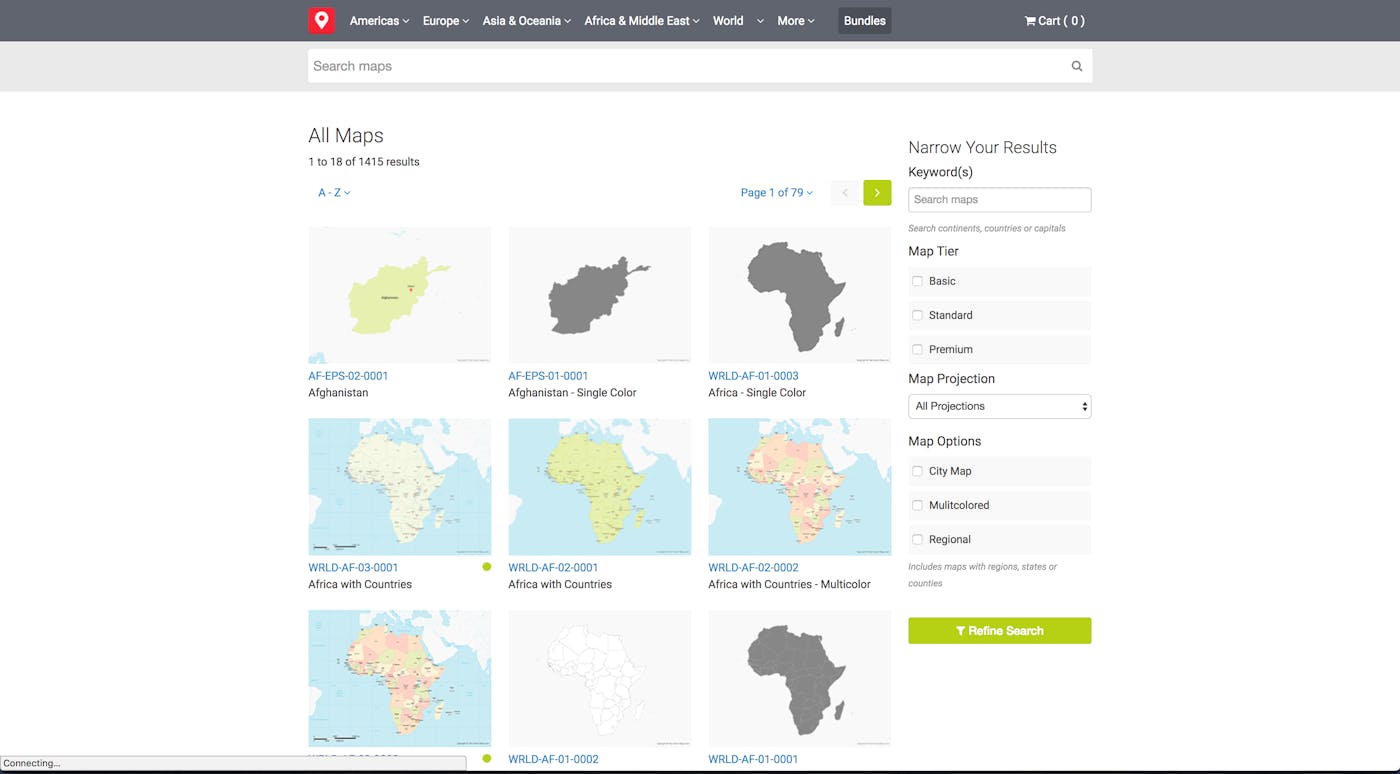Focus the Keyword(s) search maps field
Screen dimensions: 1400x774
[x=999, y=200]
